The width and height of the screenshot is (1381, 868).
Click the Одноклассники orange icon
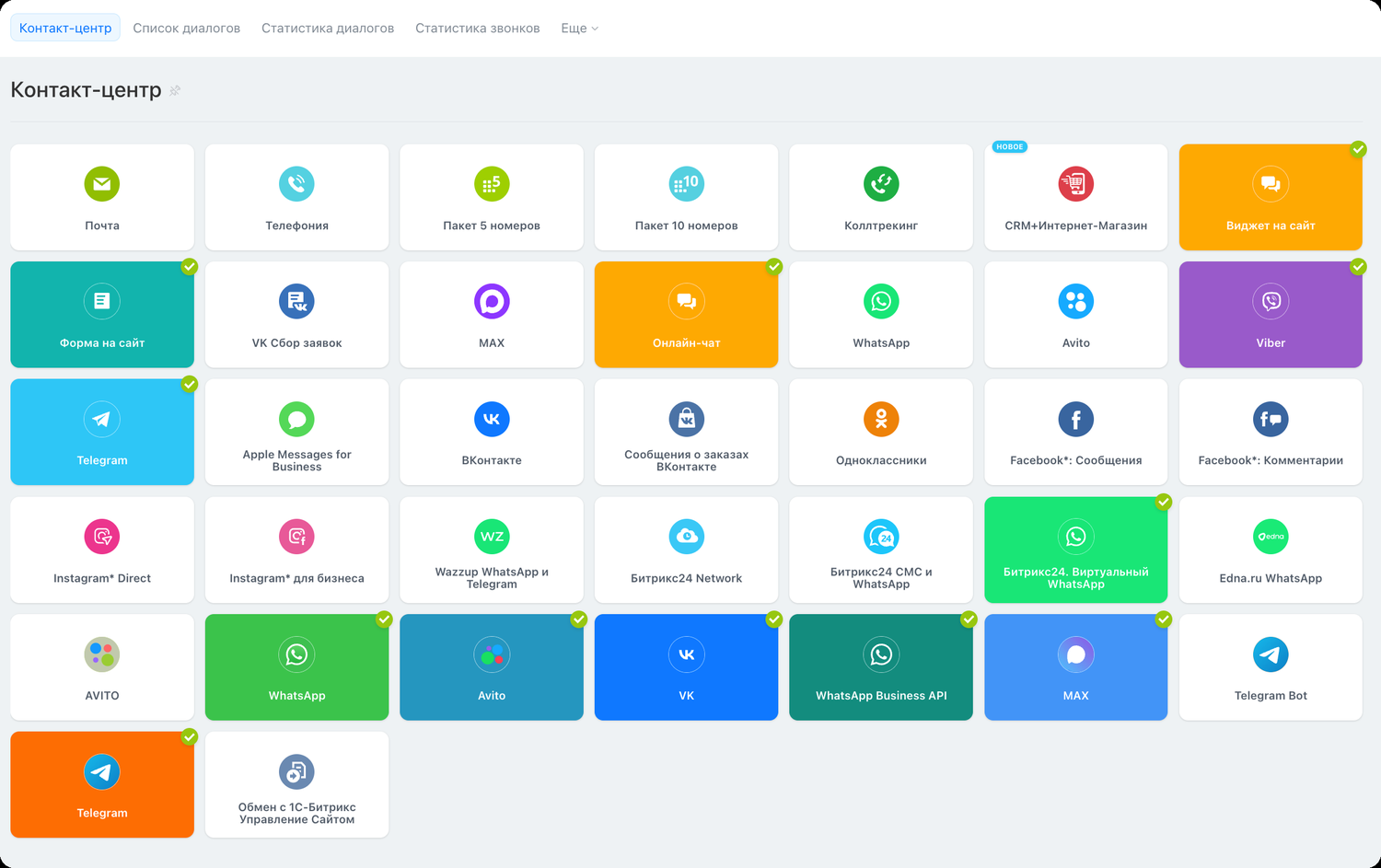[881, 419]
